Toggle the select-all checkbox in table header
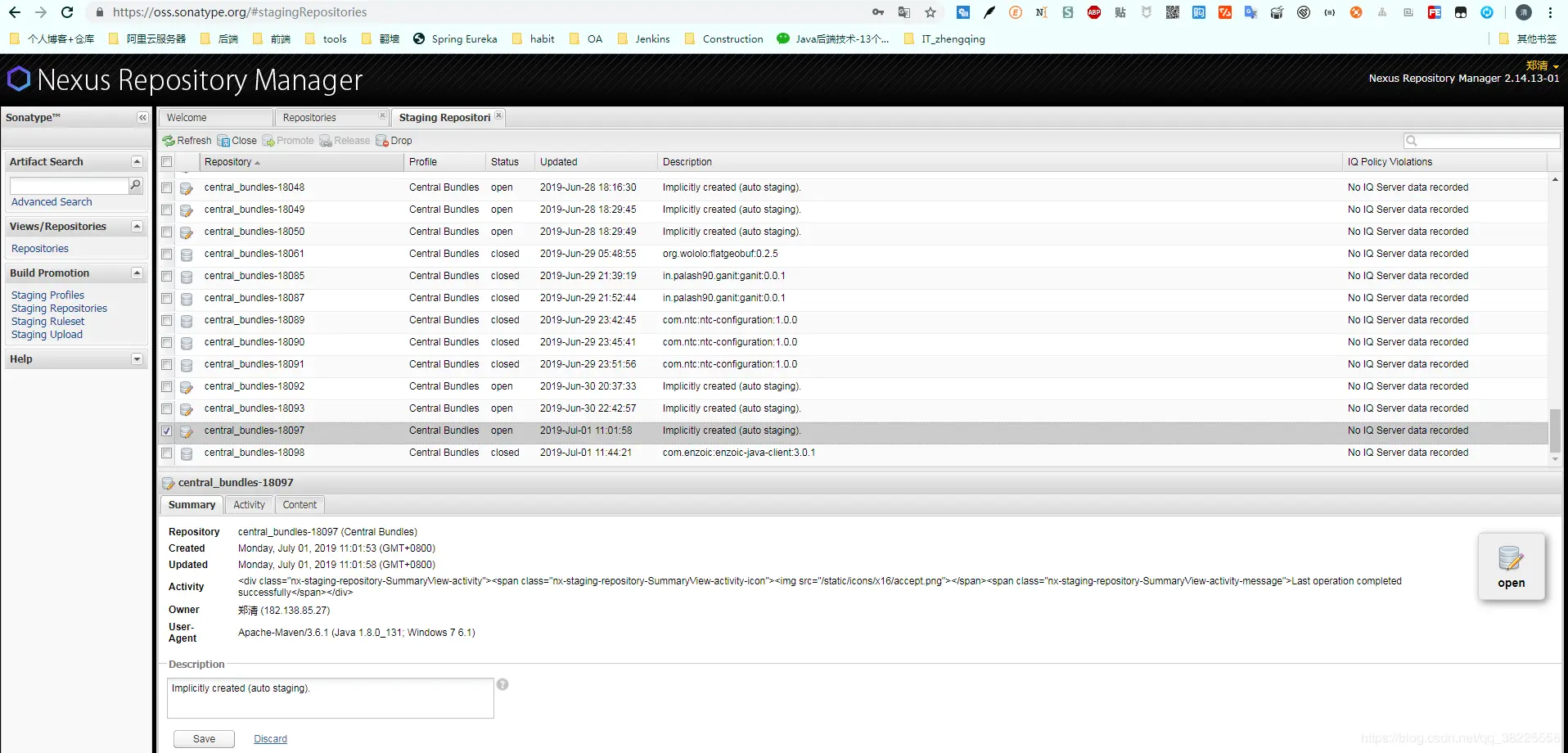 click(x=167, y=162)
